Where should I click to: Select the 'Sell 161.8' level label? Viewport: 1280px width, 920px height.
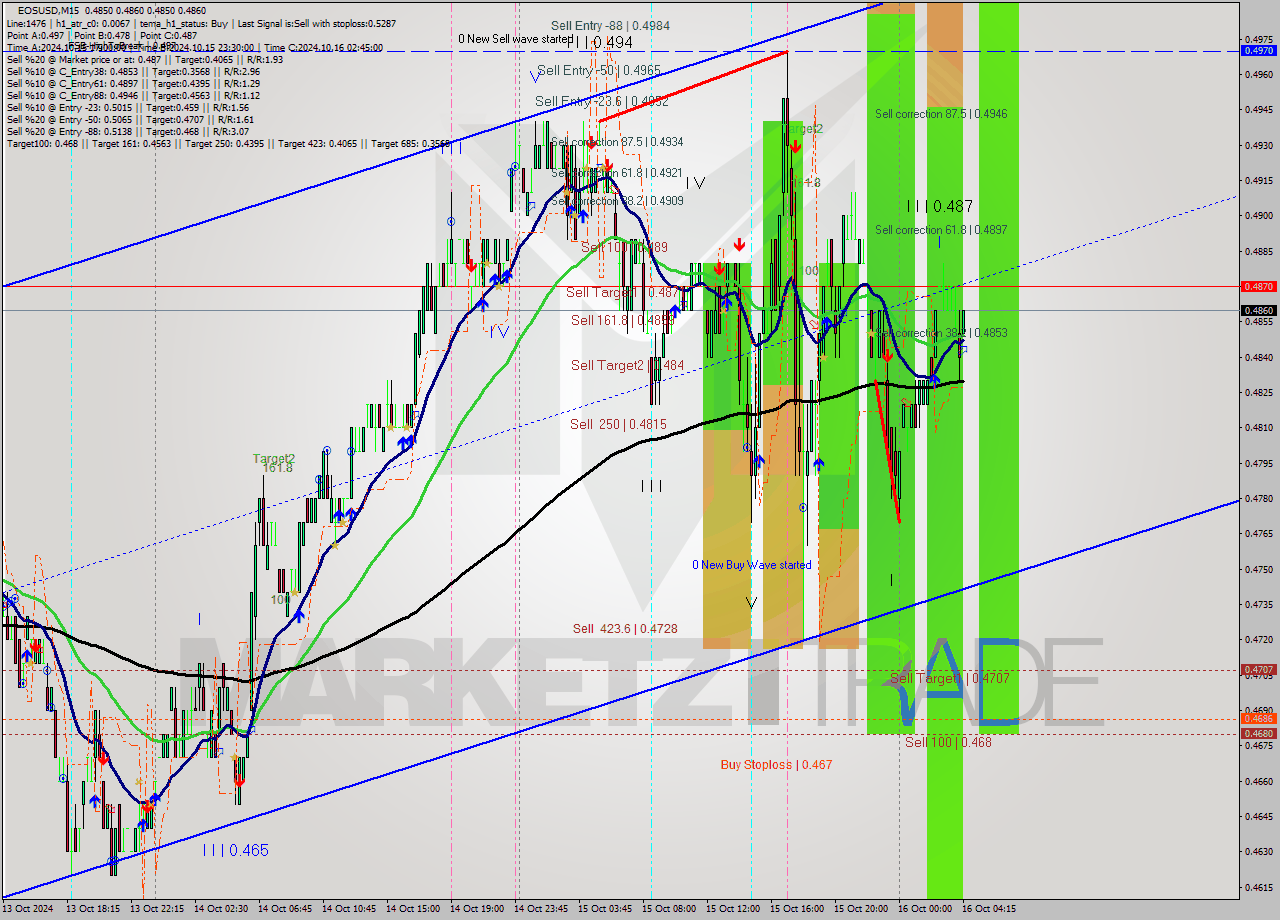(621, 320)
